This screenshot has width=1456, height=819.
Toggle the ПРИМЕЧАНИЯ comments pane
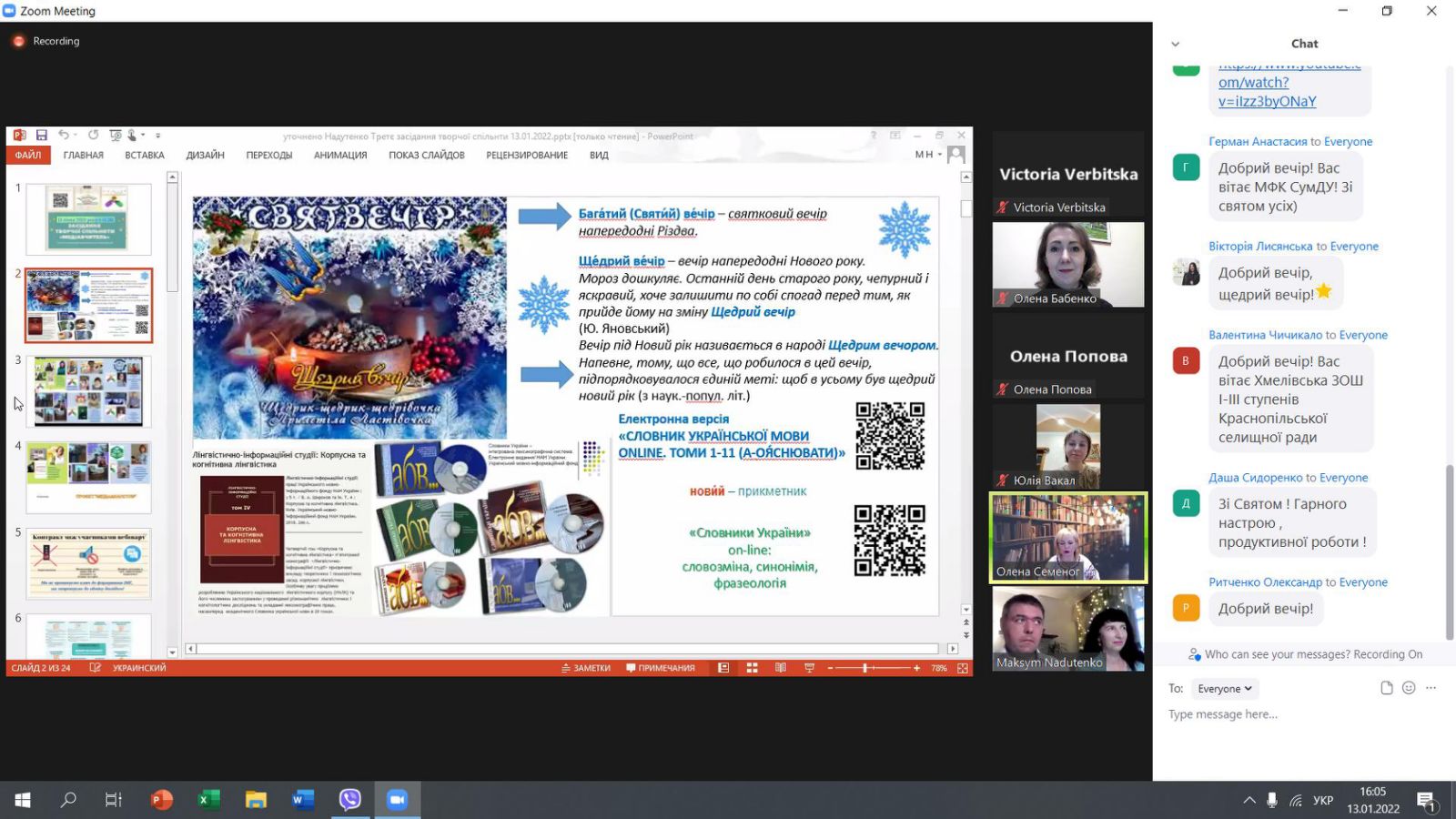pos(660,668)
